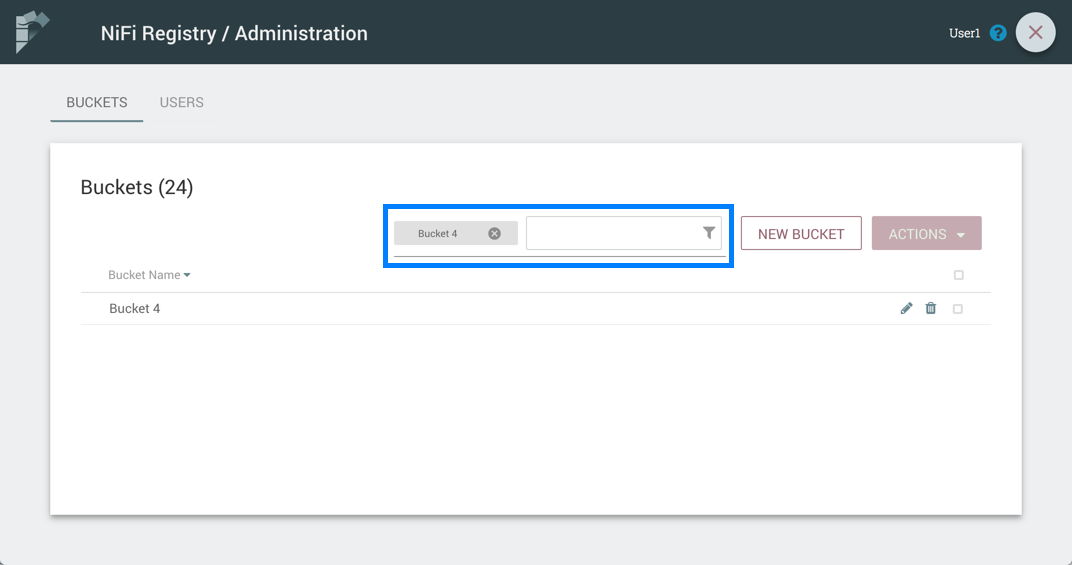Image resolution: width=1072 pixels, height=565 pixels.
Task: Open the ACTIONS dropdown menu
Action: coord(926,233)
